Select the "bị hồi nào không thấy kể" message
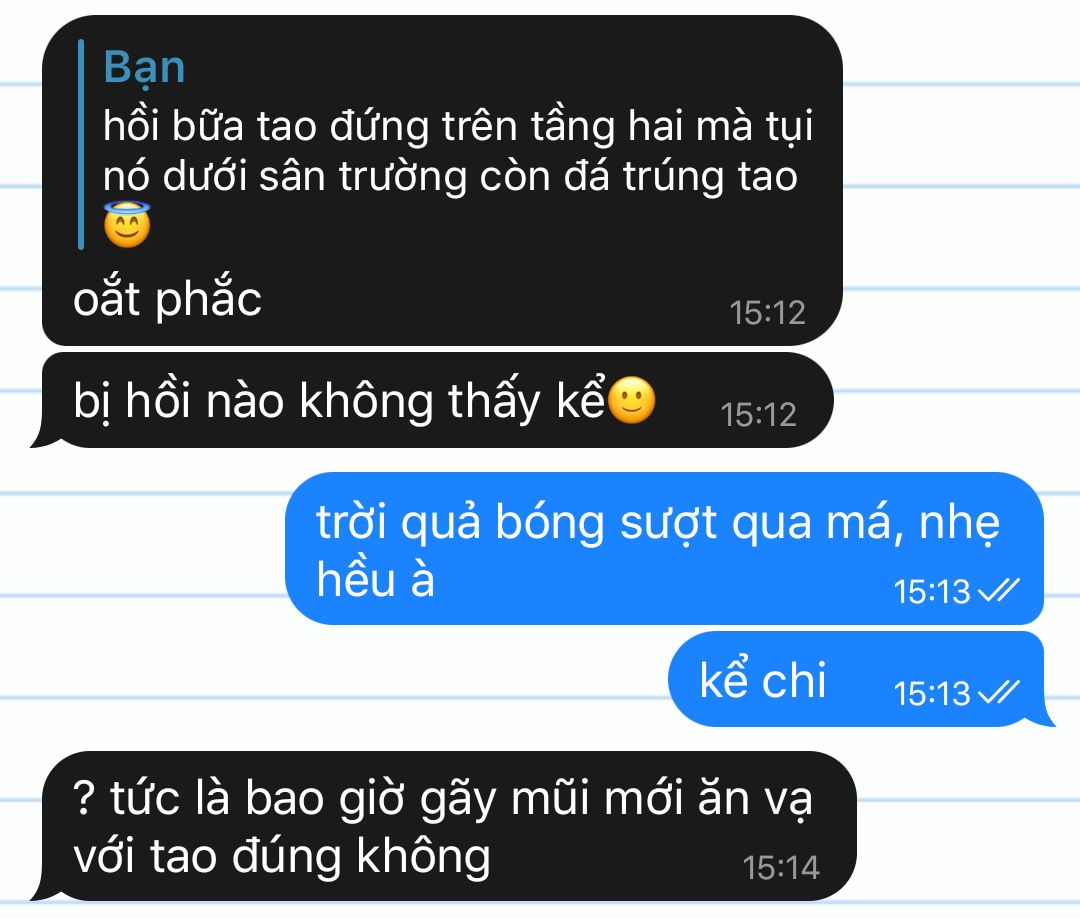1080x918 pixels. coord(437,400)
